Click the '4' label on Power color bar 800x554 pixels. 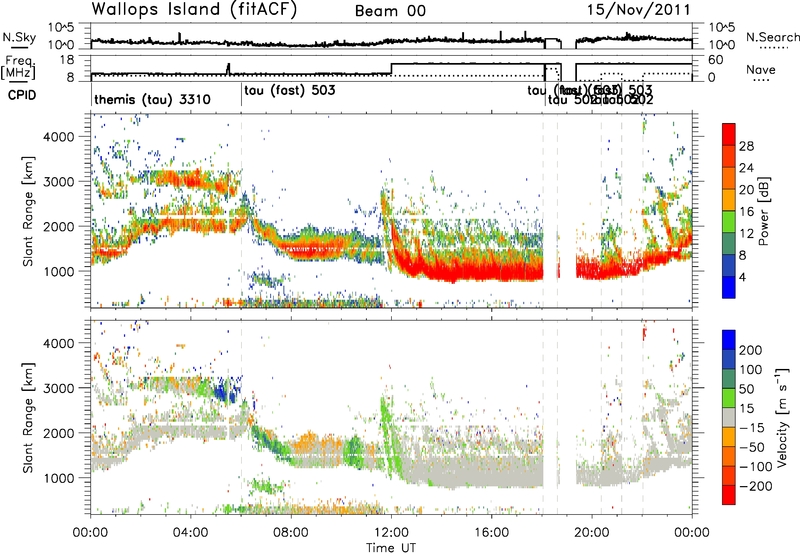click(x=743, y=277)
